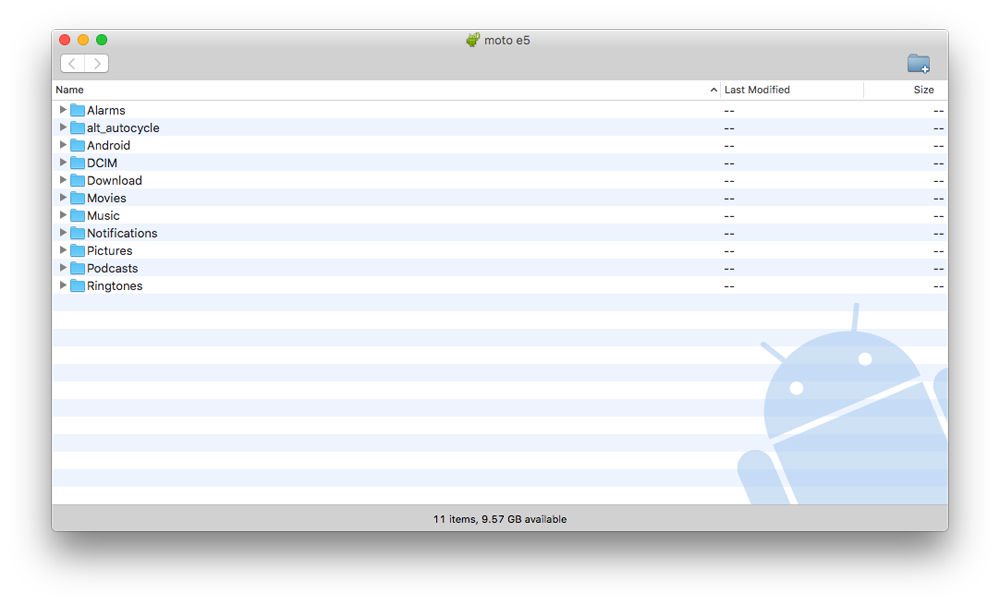This screenshot has width=1000, height=605.
Task: Click the Android device icon in title bar
Action: (x=472, y=40)
